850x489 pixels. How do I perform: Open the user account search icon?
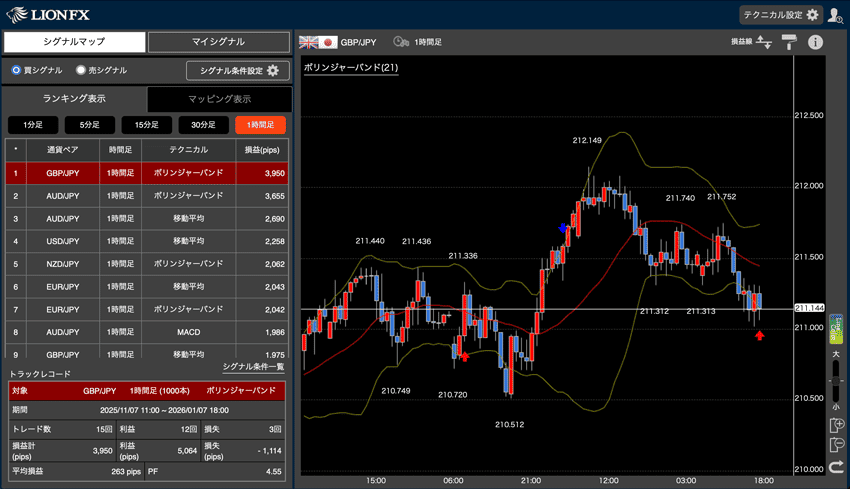[x=835, y=15]
